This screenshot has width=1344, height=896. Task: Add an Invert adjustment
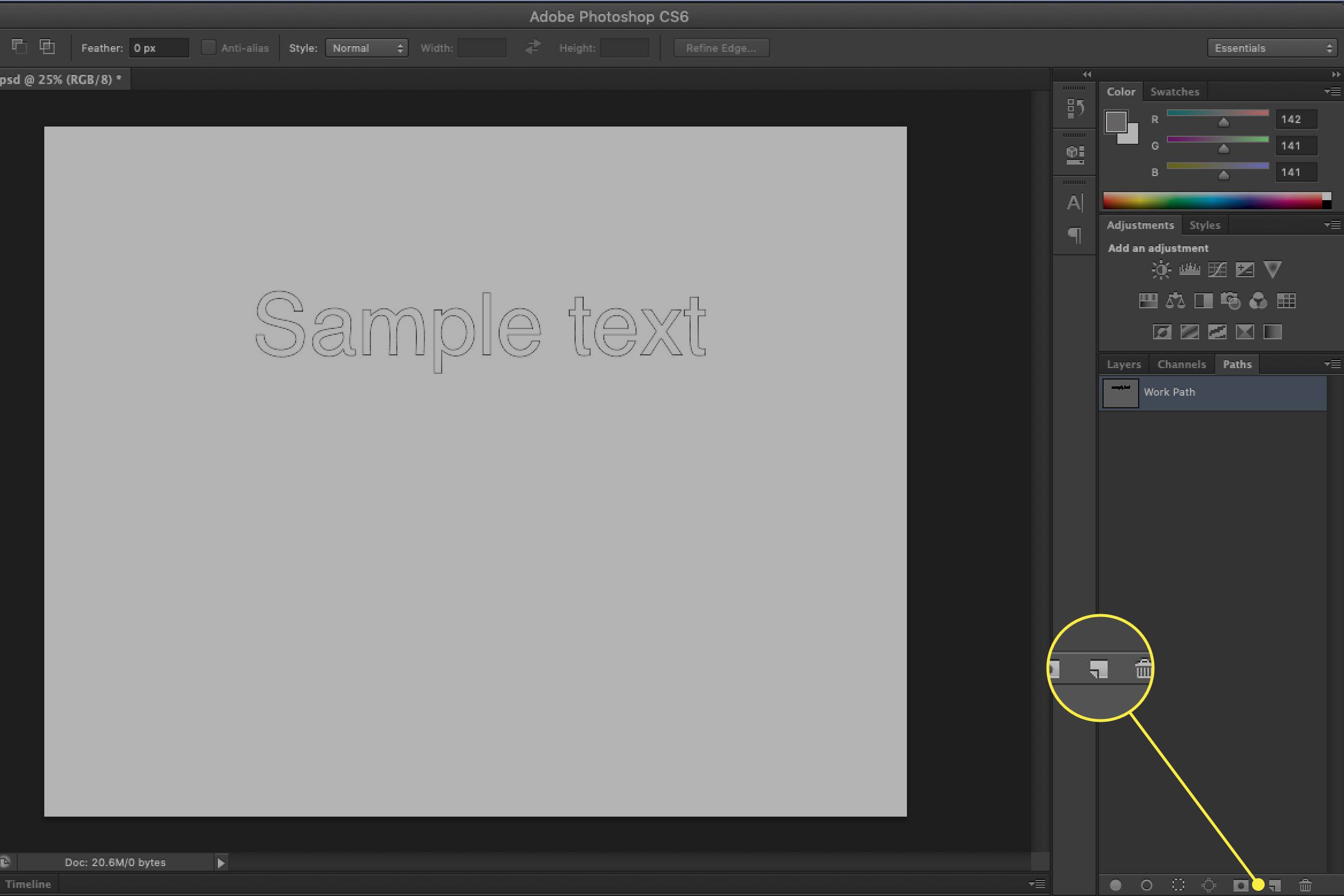[1162, 332]
